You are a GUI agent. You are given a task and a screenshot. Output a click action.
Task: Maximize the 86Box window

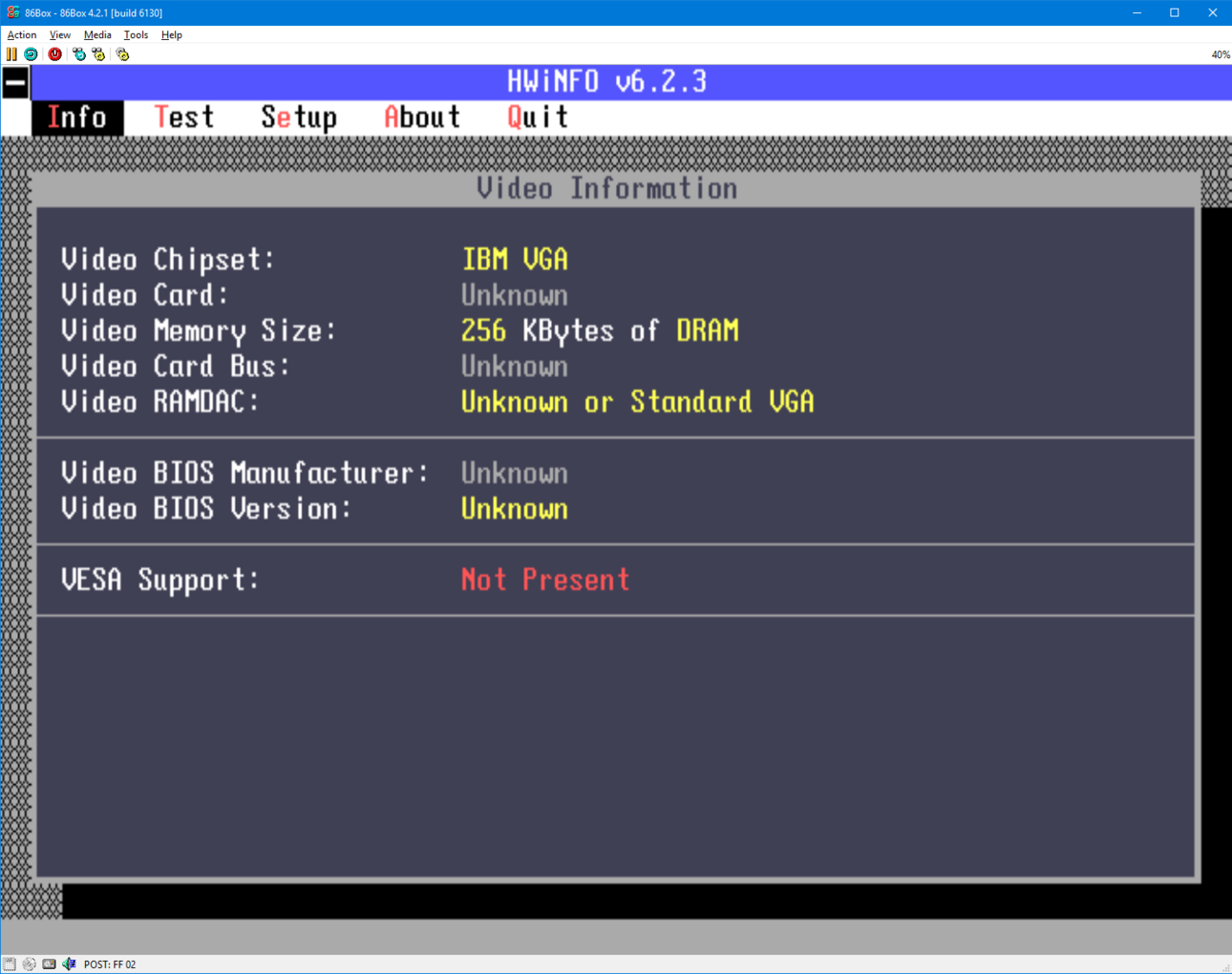[1175, 12]
